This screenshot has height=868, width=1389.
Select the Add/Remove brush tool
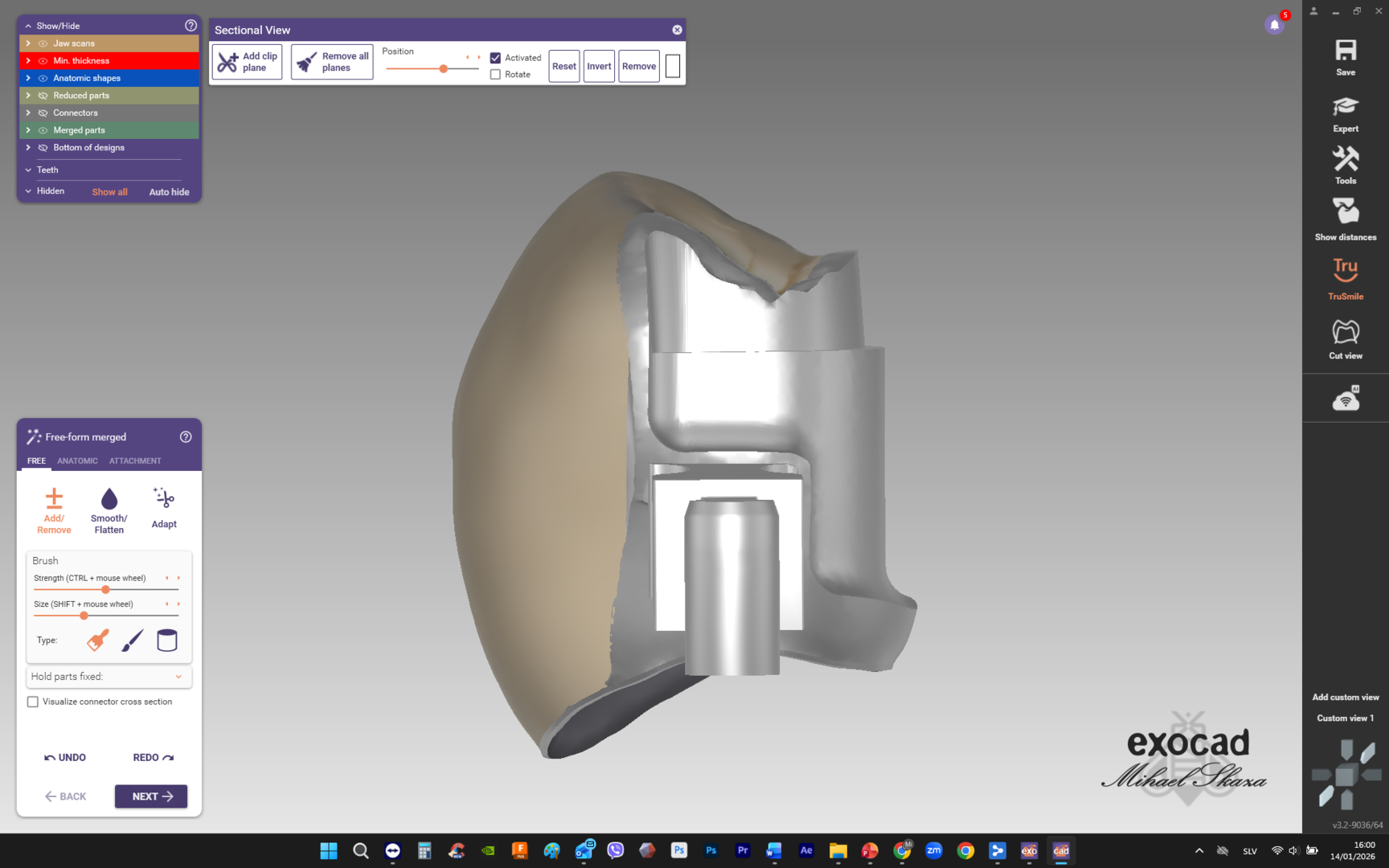54,510
